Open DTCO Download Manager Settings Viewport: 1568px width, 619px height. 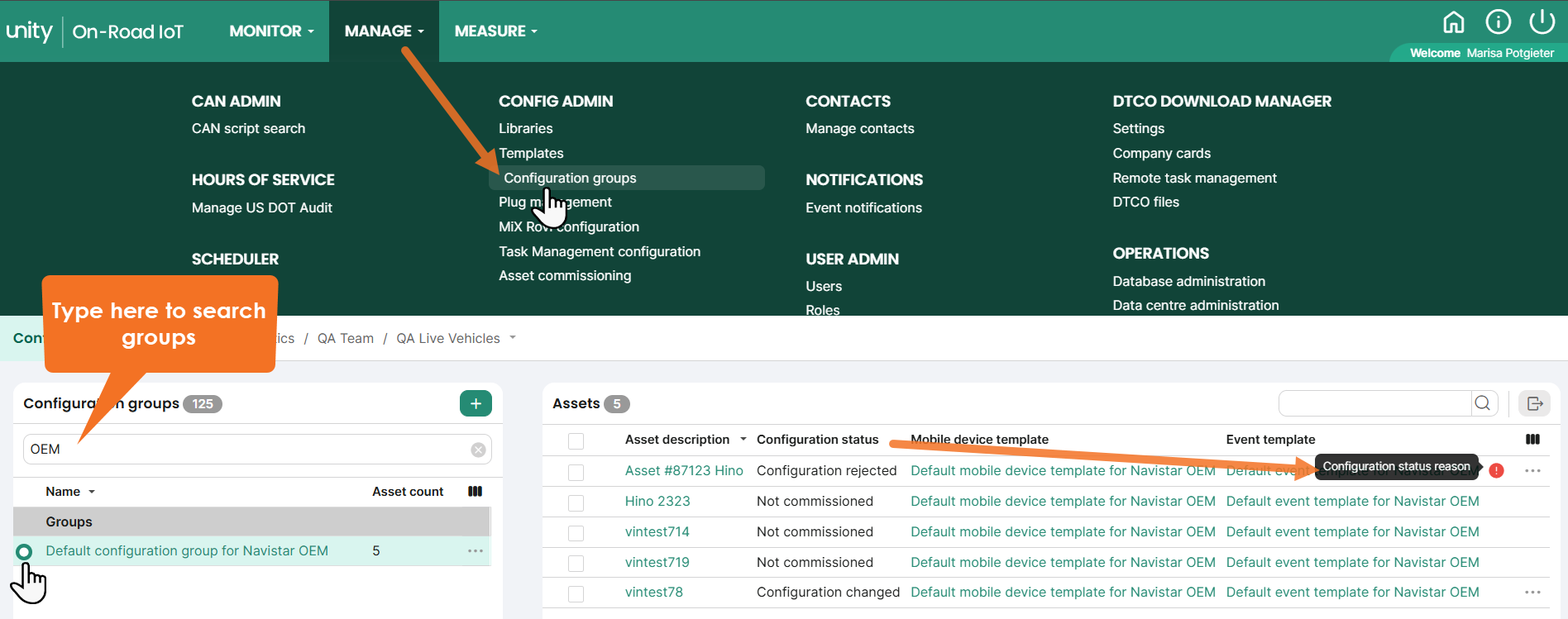tap(1138, 128)
